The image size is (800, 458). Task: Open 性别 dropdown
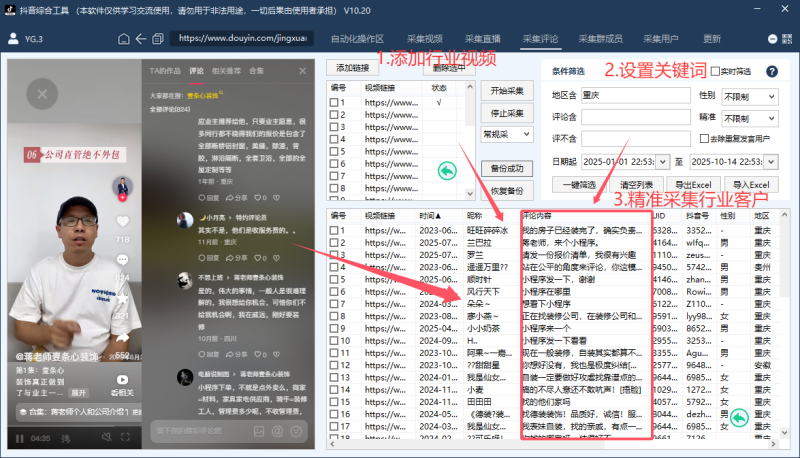point(750,96)
